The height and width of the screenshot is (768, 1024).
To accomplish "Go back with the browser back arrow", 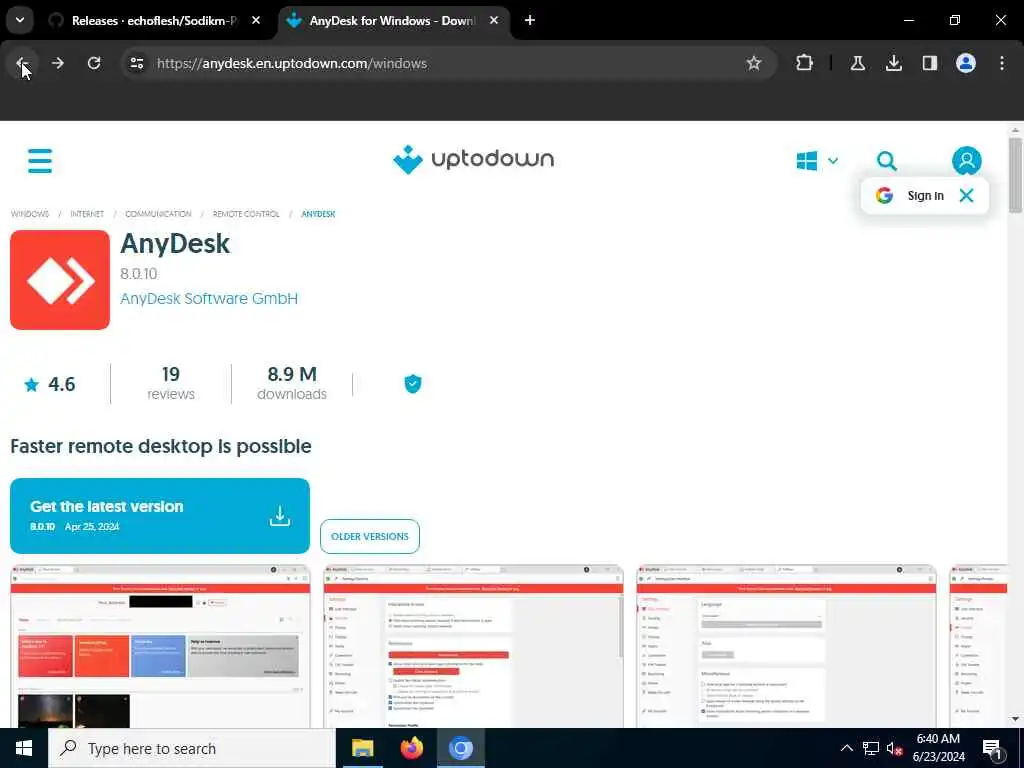I will [x=22, y=63].
